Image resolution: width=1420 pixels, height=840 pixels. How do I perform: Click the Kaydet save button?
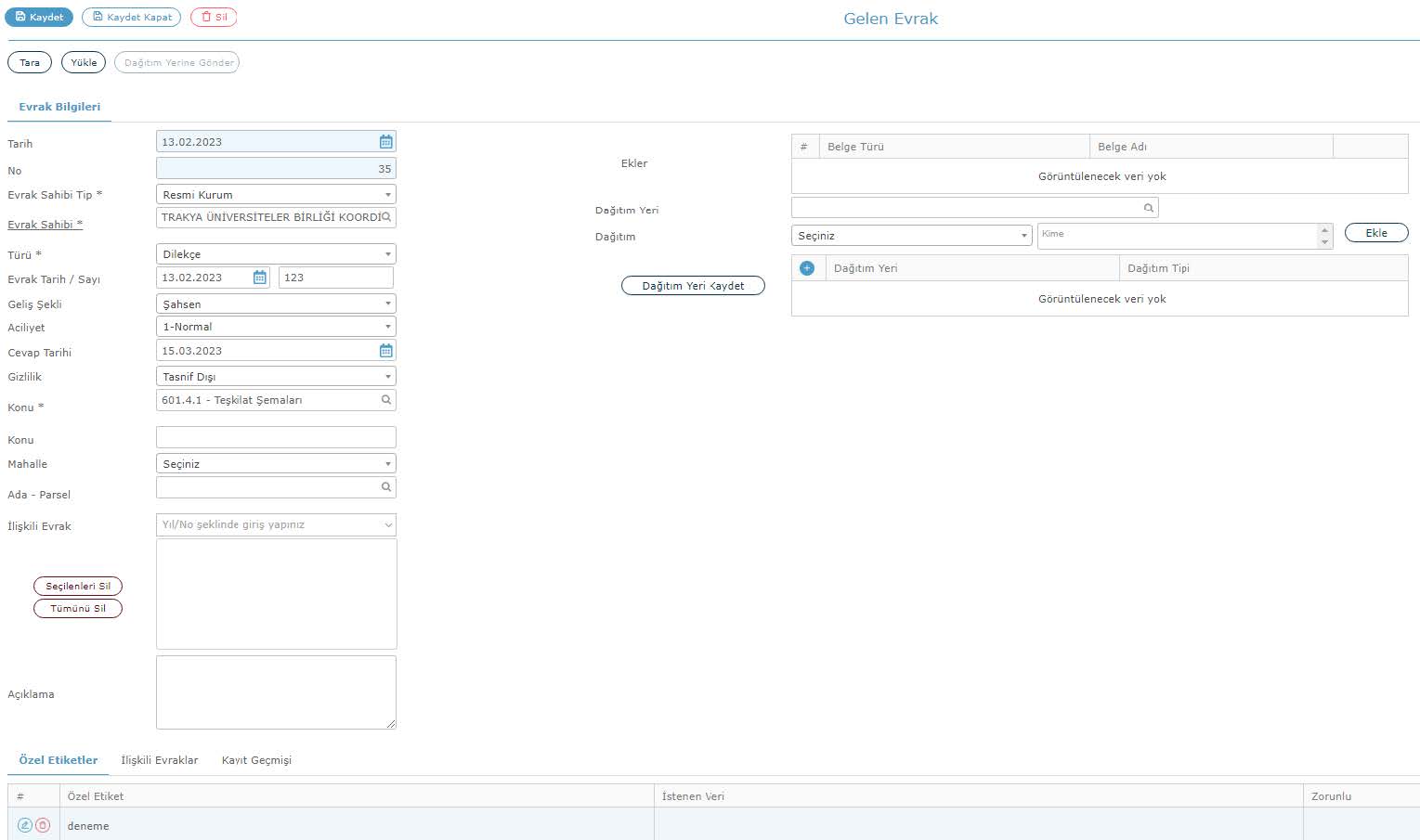tap(39, 17)
